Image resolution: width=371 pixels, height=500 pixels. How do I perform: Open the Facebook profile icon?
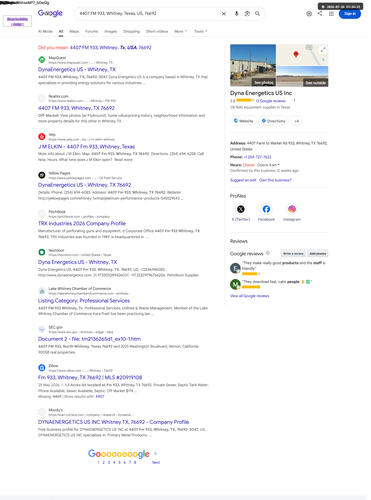[266, 209]
